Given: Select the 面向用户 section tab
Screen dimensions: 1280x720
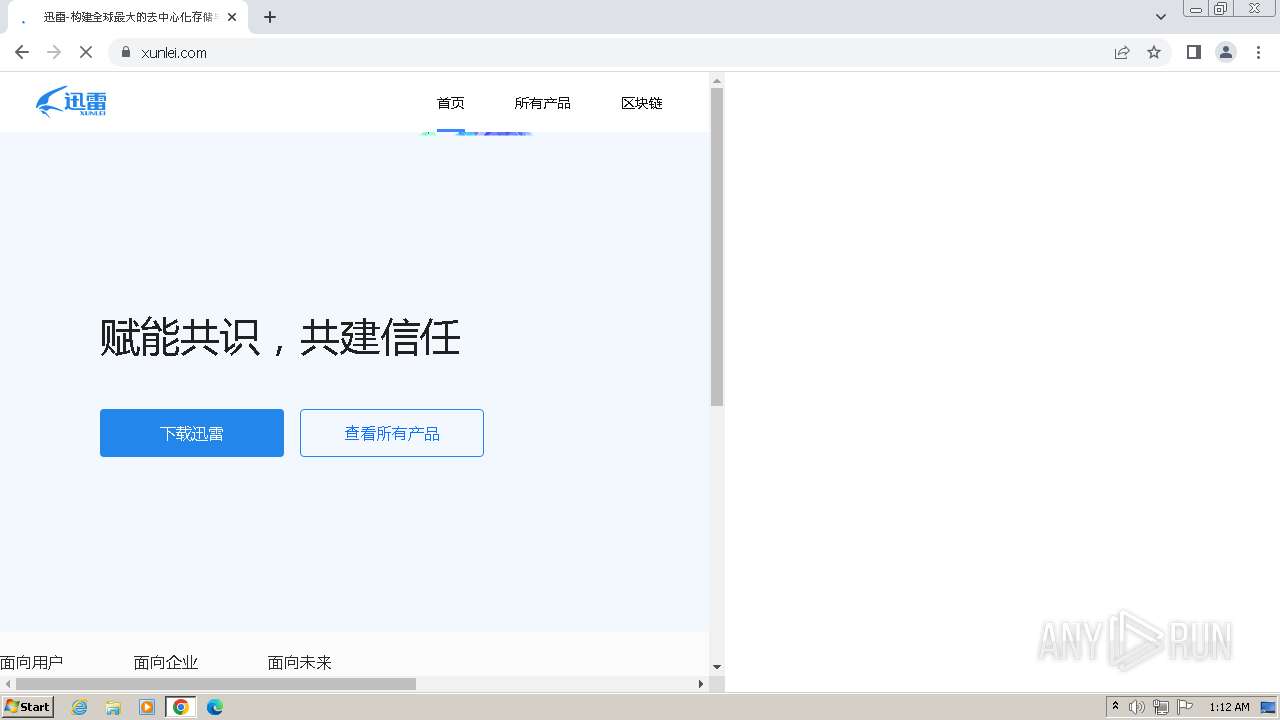Looking at the screenshot, I should click(32, 662).
